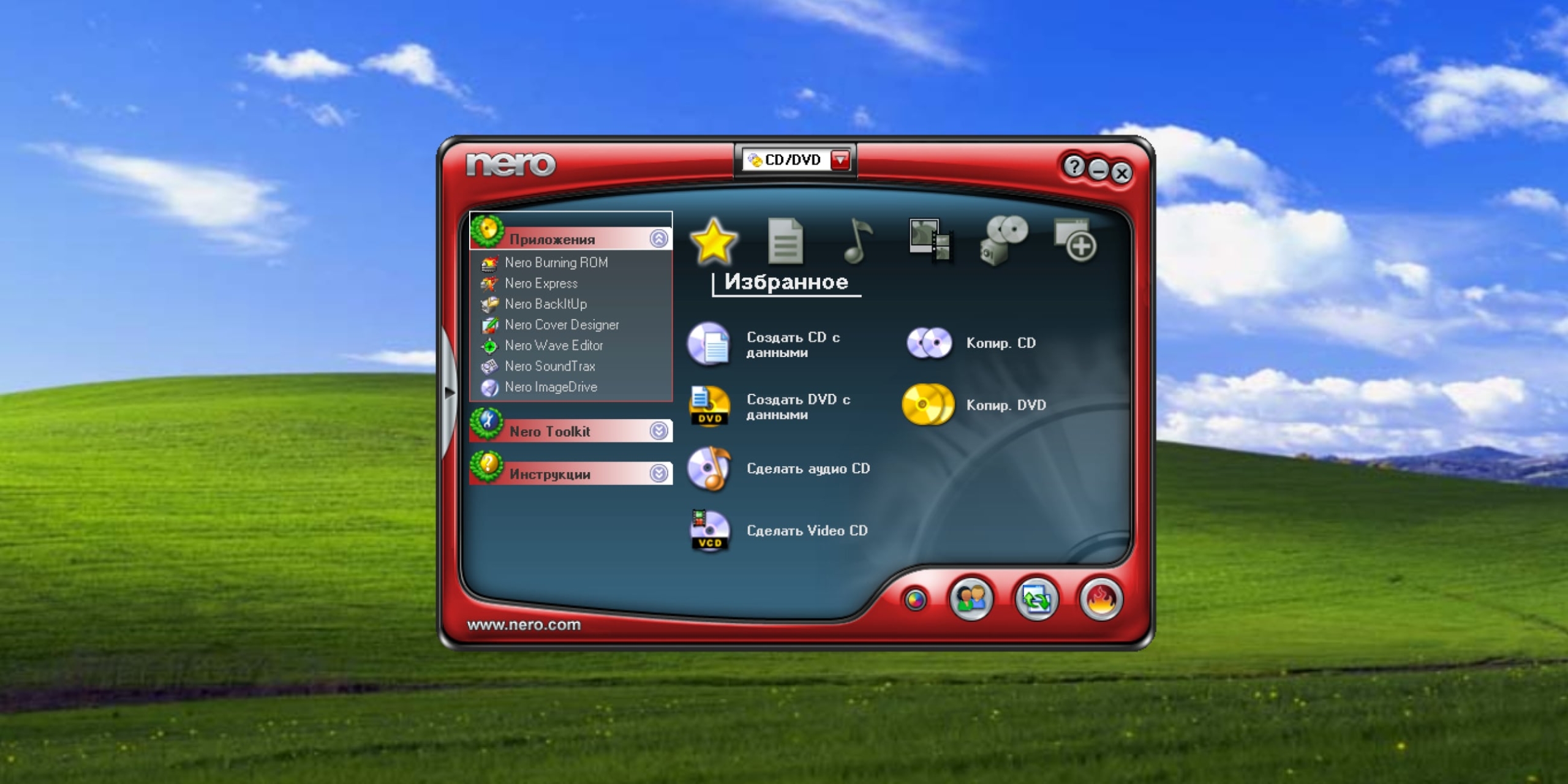Click the Nero Express icon
The image size is (1568, 784).
click(x=489, y=284)
